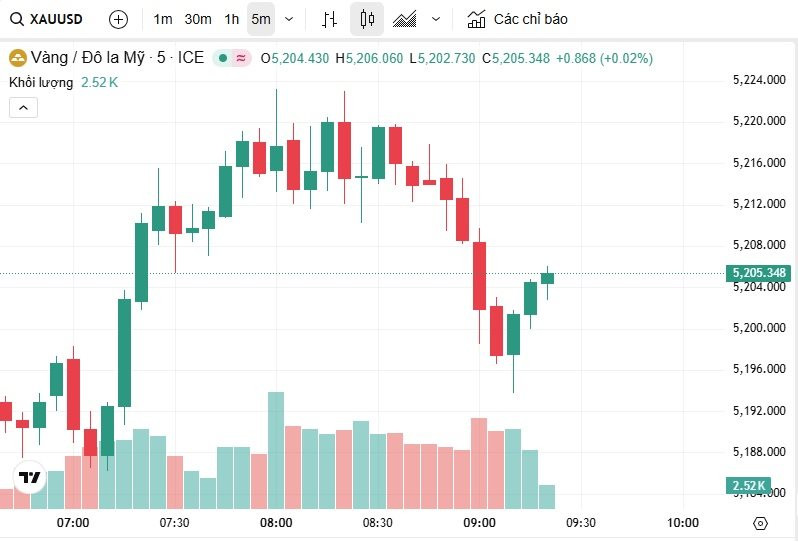
Task: Select the 1m timeframe
Action: [163, 19]
